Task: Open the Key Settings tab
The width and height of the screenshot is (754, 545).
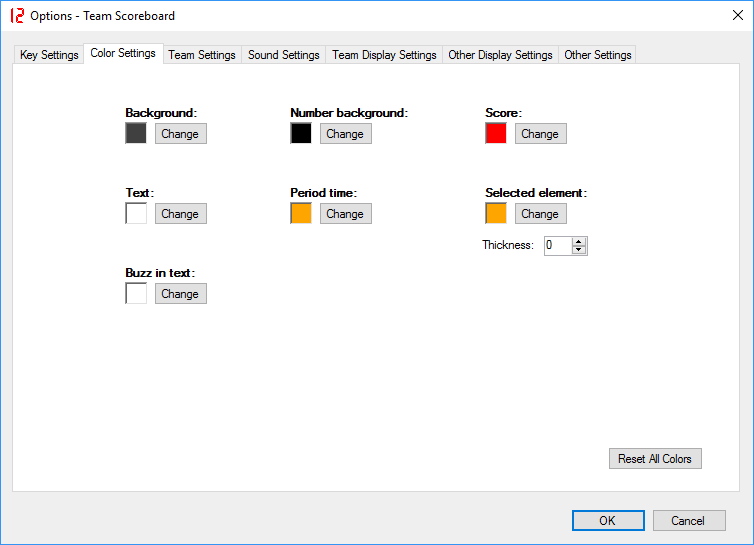Action: coord(49,55)
